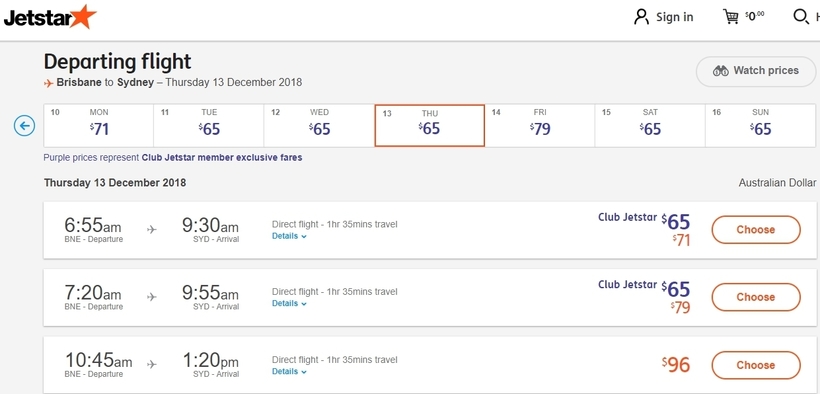Open the shopping cart icon

(731, 17)
